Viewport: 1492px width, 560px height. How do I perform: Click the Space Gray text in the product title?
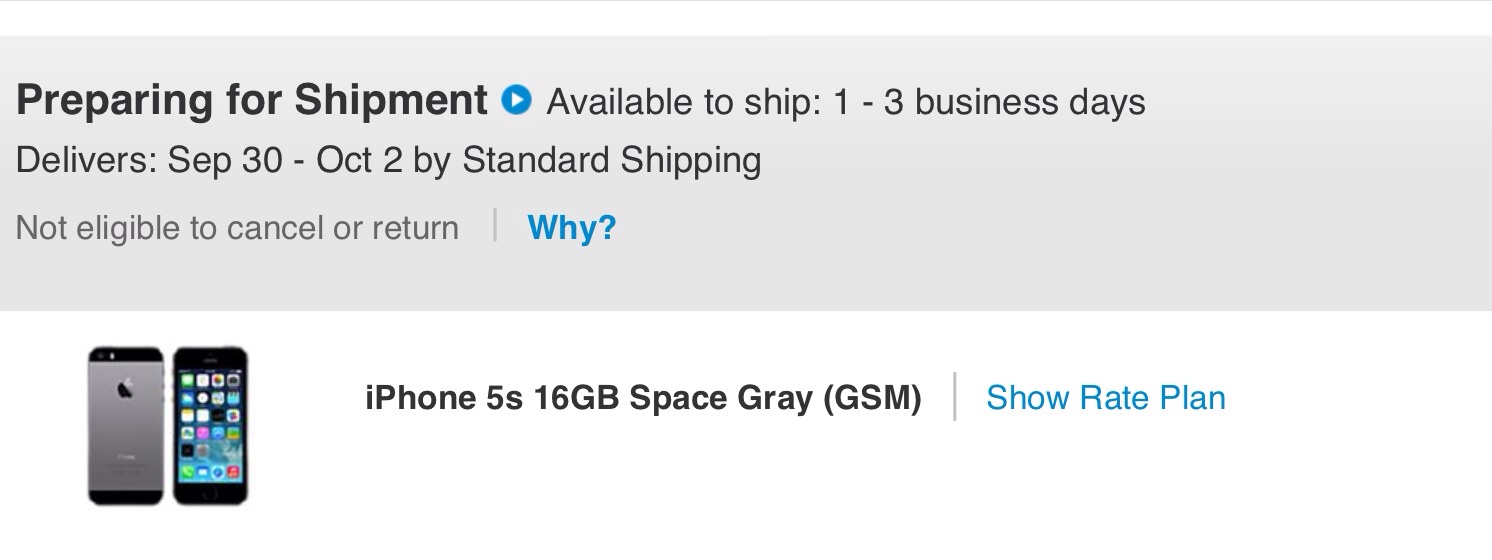tap(721, 398)
